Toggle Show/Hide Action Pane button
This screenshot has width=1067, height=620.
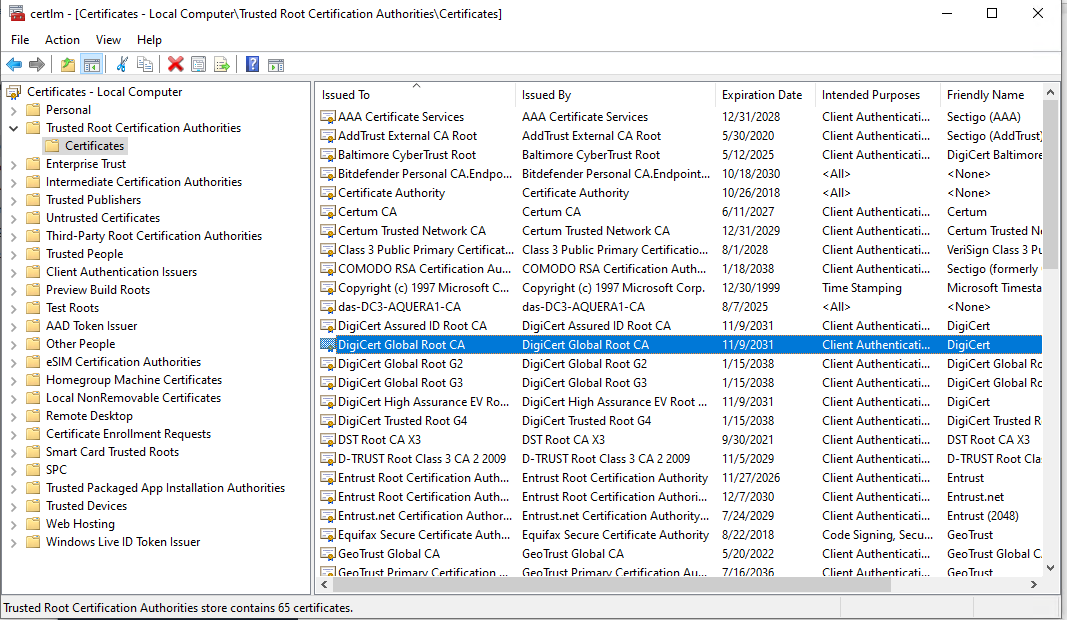coord(276,64)
